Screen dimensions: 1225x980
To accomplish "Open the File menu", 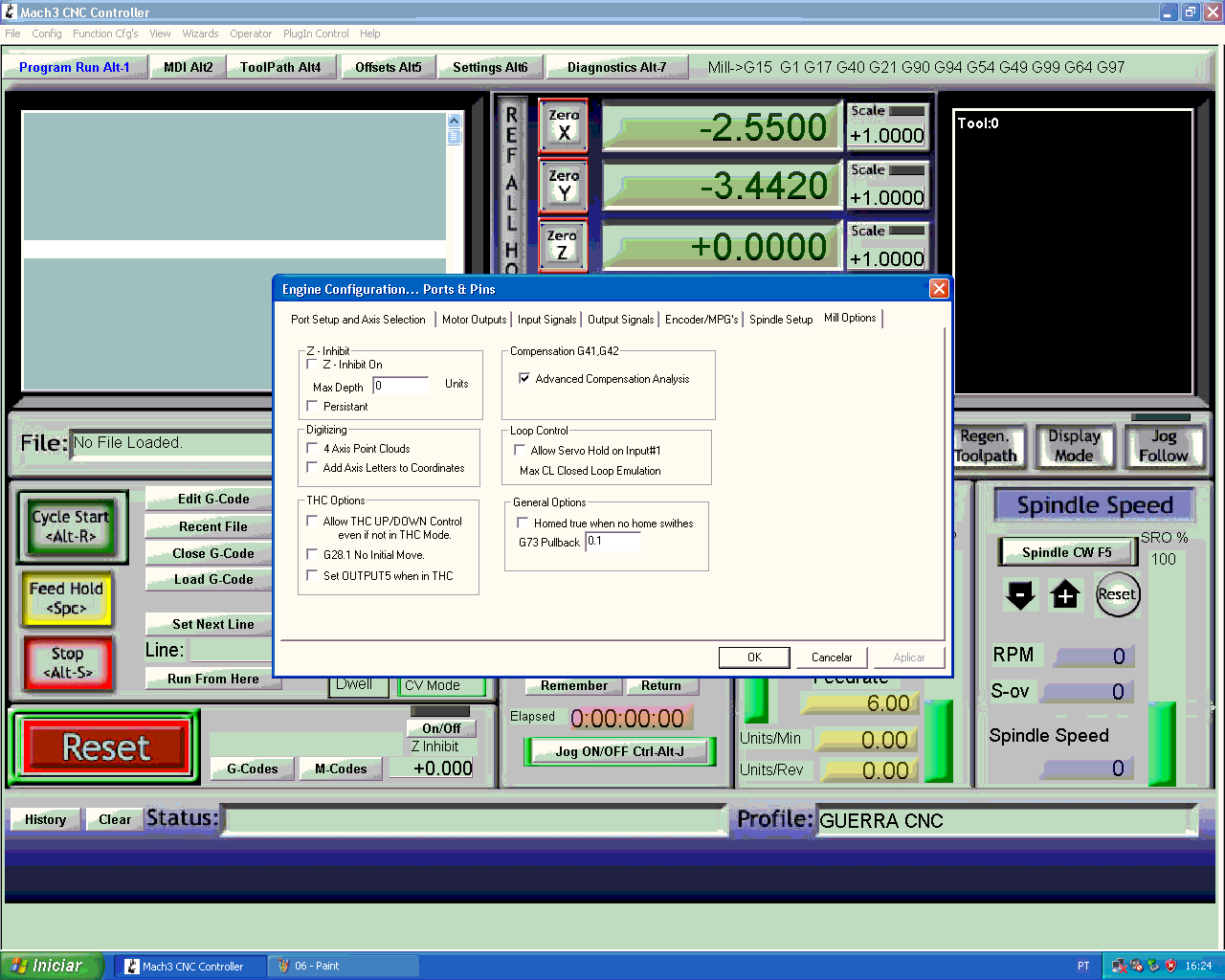I will point(12,33).
